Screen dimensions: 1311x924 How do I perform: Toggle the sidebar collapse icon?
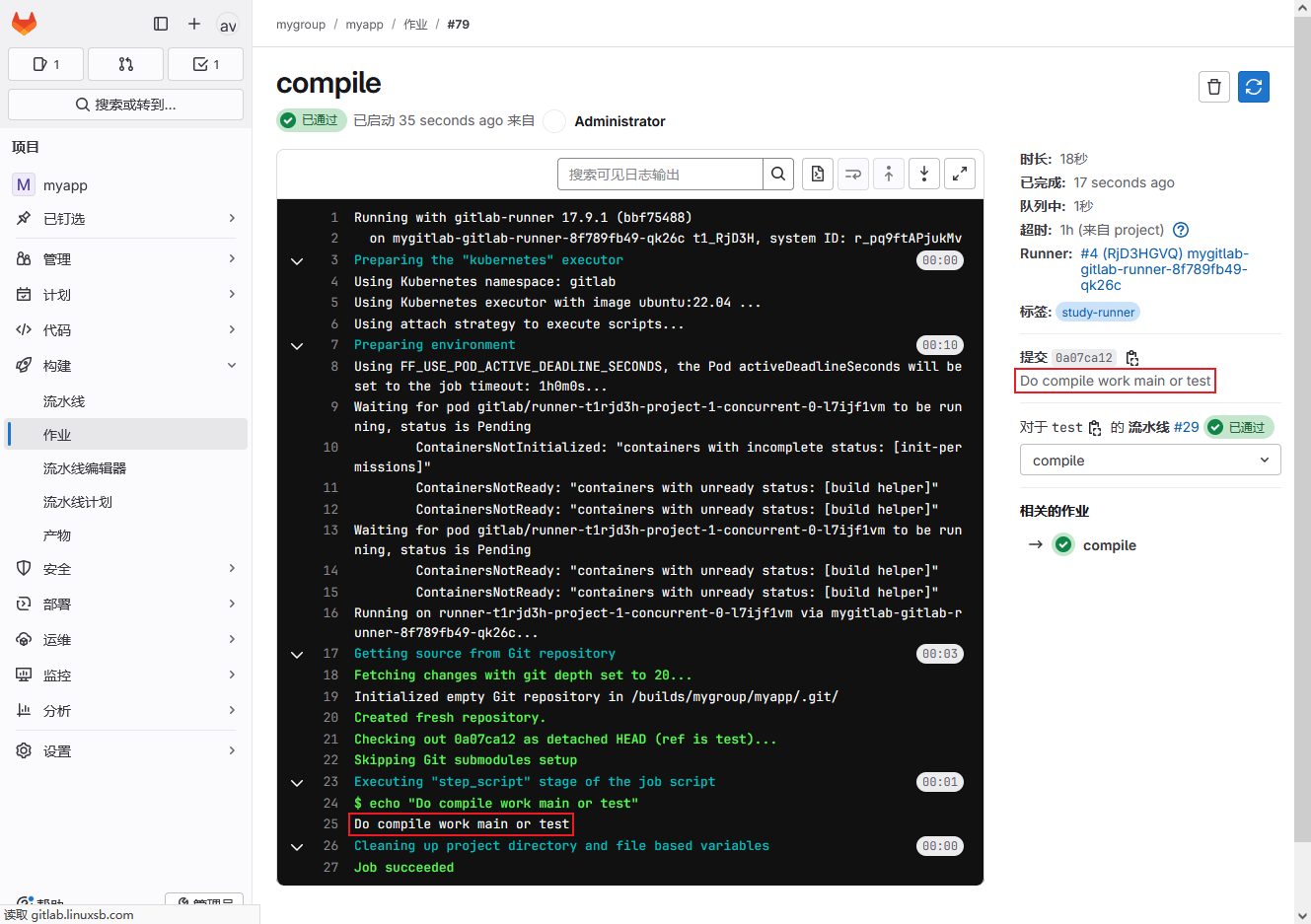tap(161, 24)
